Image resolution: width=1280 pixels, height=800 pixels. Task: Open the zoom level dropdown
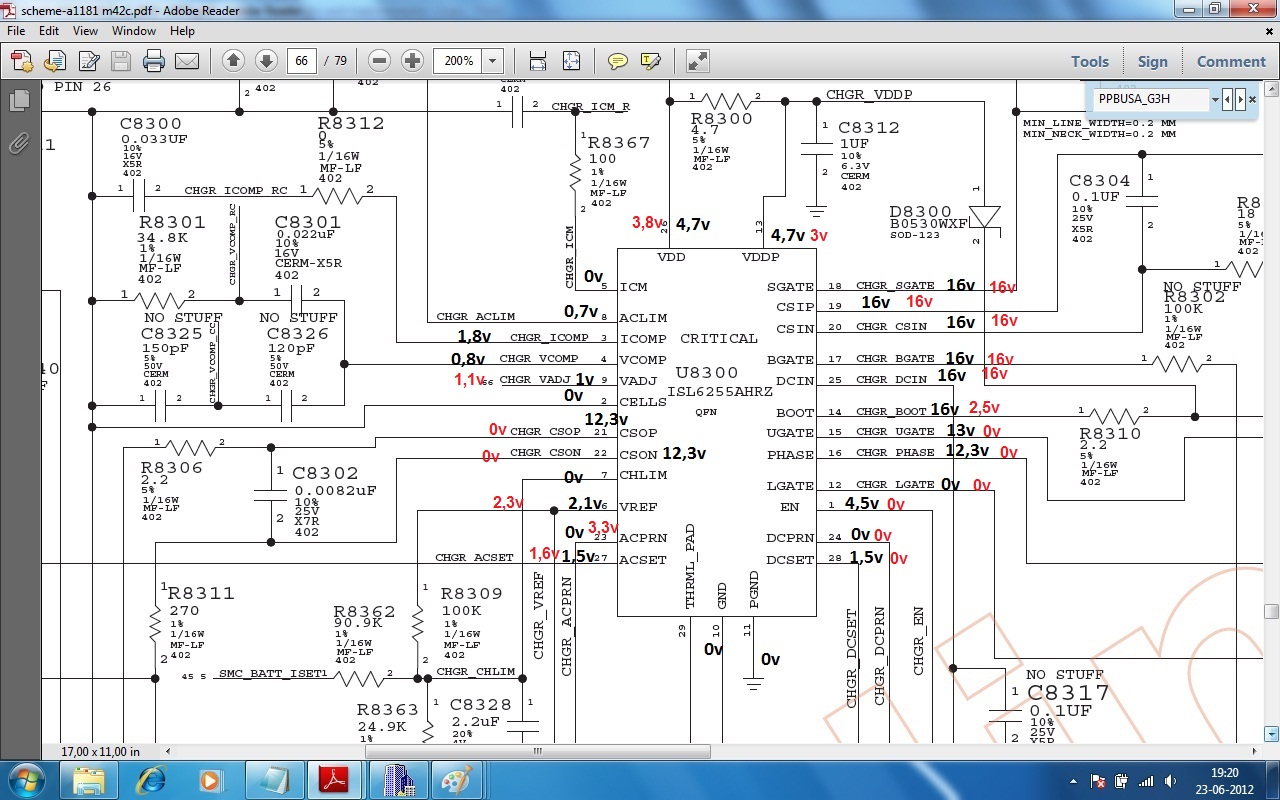pos(492,61)
